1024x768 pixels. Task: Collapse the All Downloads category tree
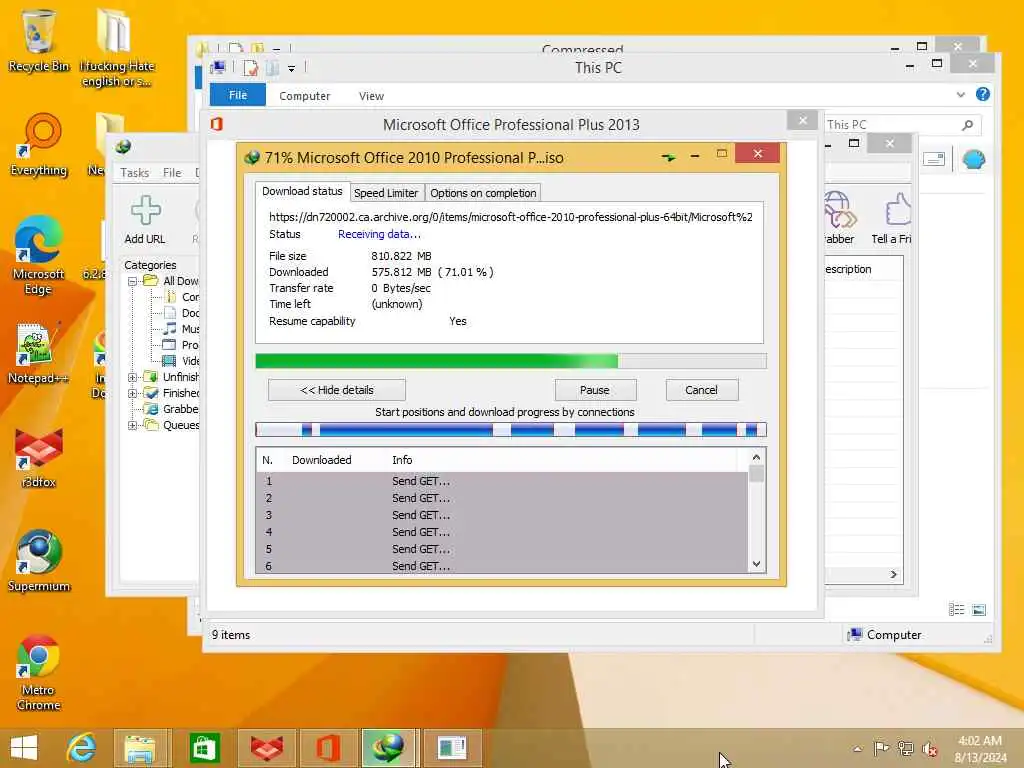(x=133, y=281)
